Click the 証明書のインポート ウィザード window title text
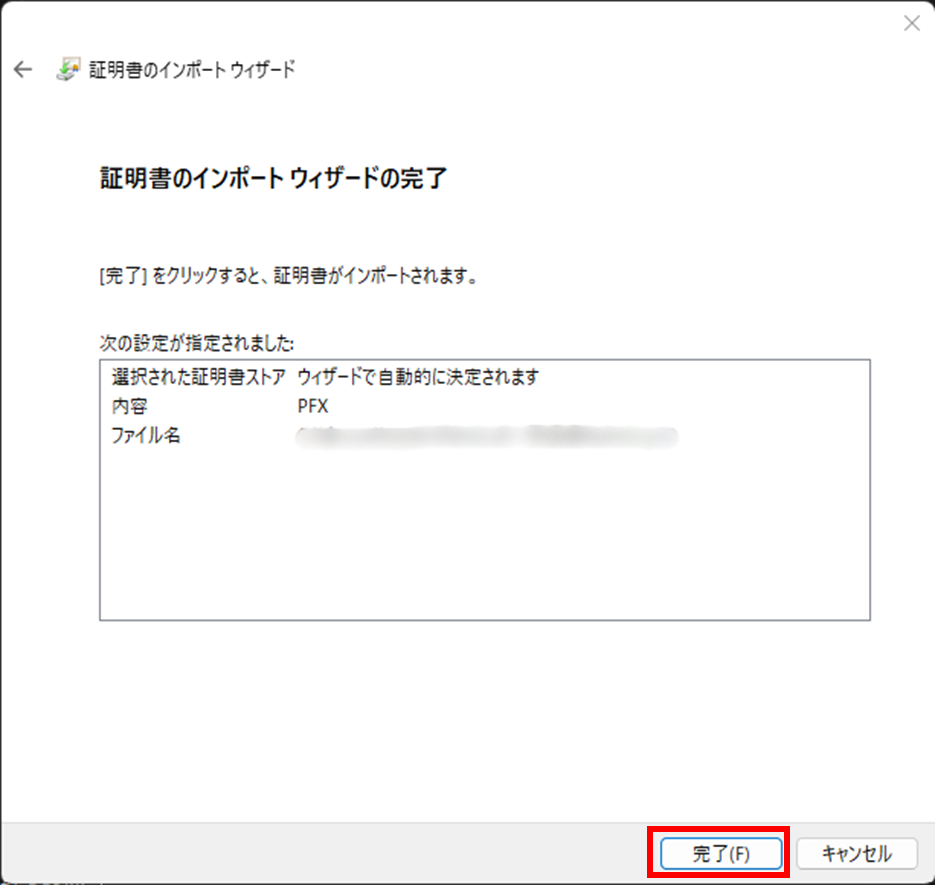 pyautogui.click(x=194, y=70)
